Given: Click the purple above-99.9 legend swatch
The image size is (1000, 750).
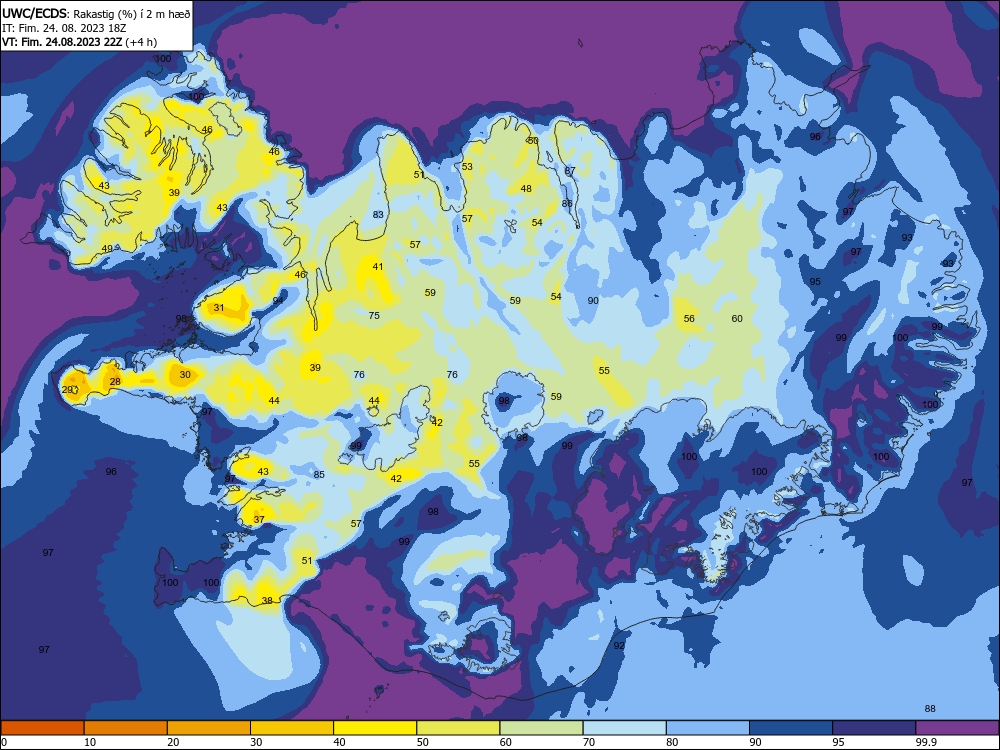Looking at the screenshot, I should [x=957, y=728].
